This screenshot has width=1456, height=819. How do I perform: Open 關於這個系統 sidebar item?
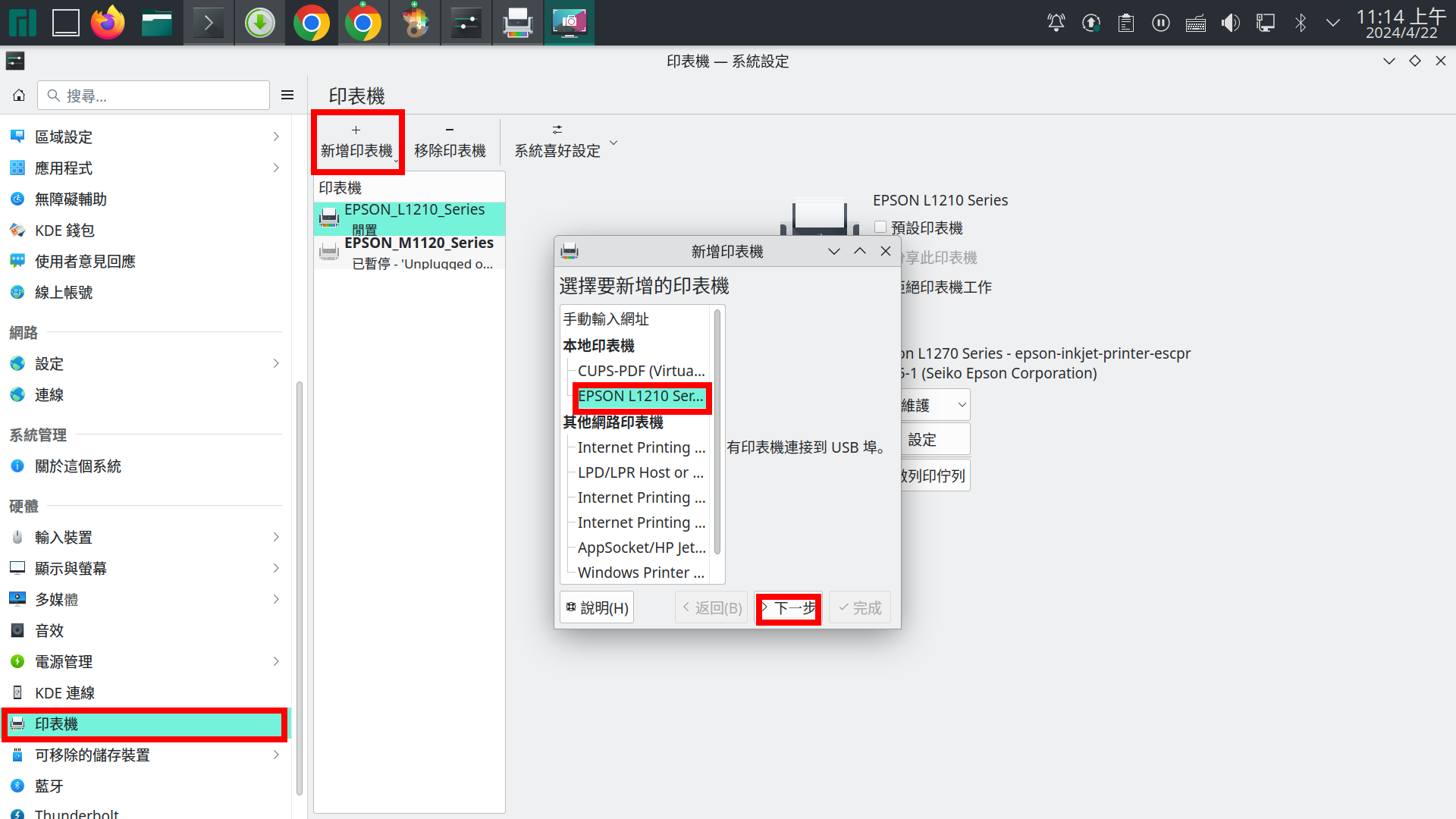77,466
